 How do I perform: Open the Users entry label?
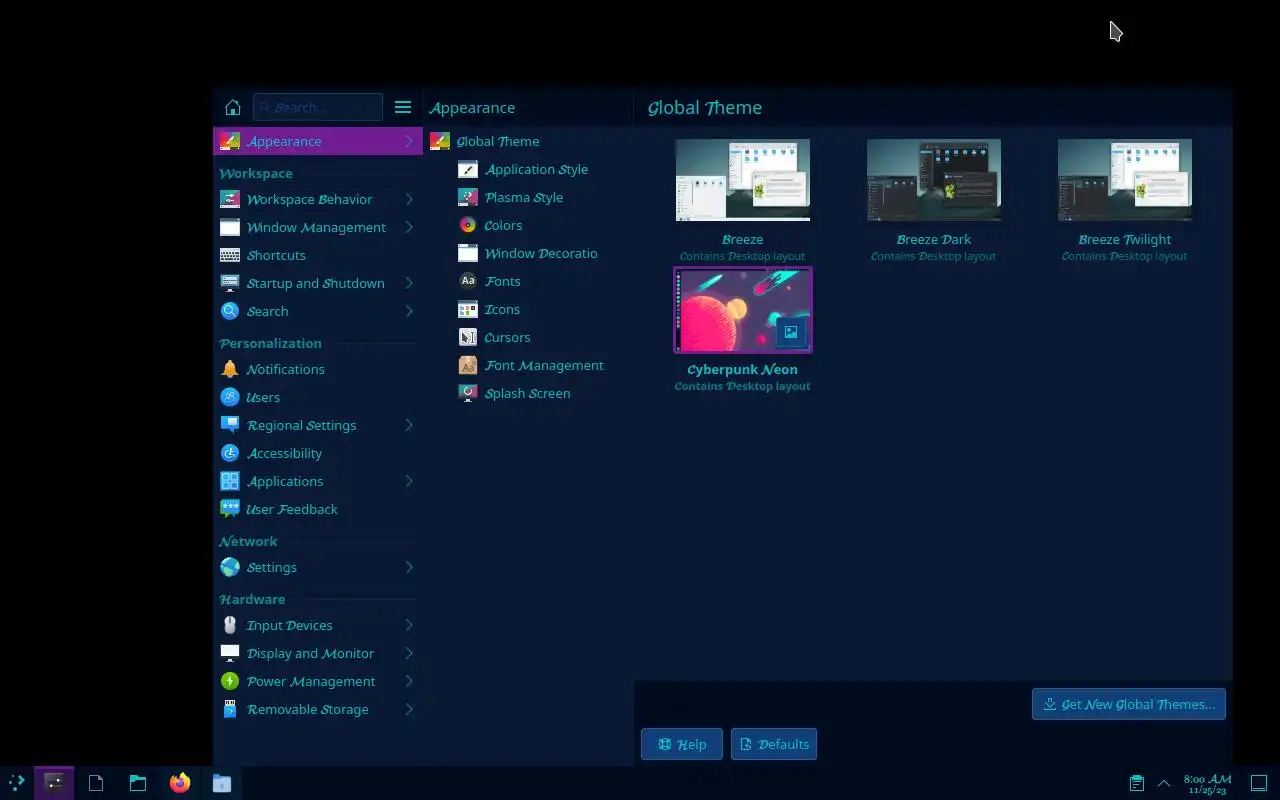(263, 397)
